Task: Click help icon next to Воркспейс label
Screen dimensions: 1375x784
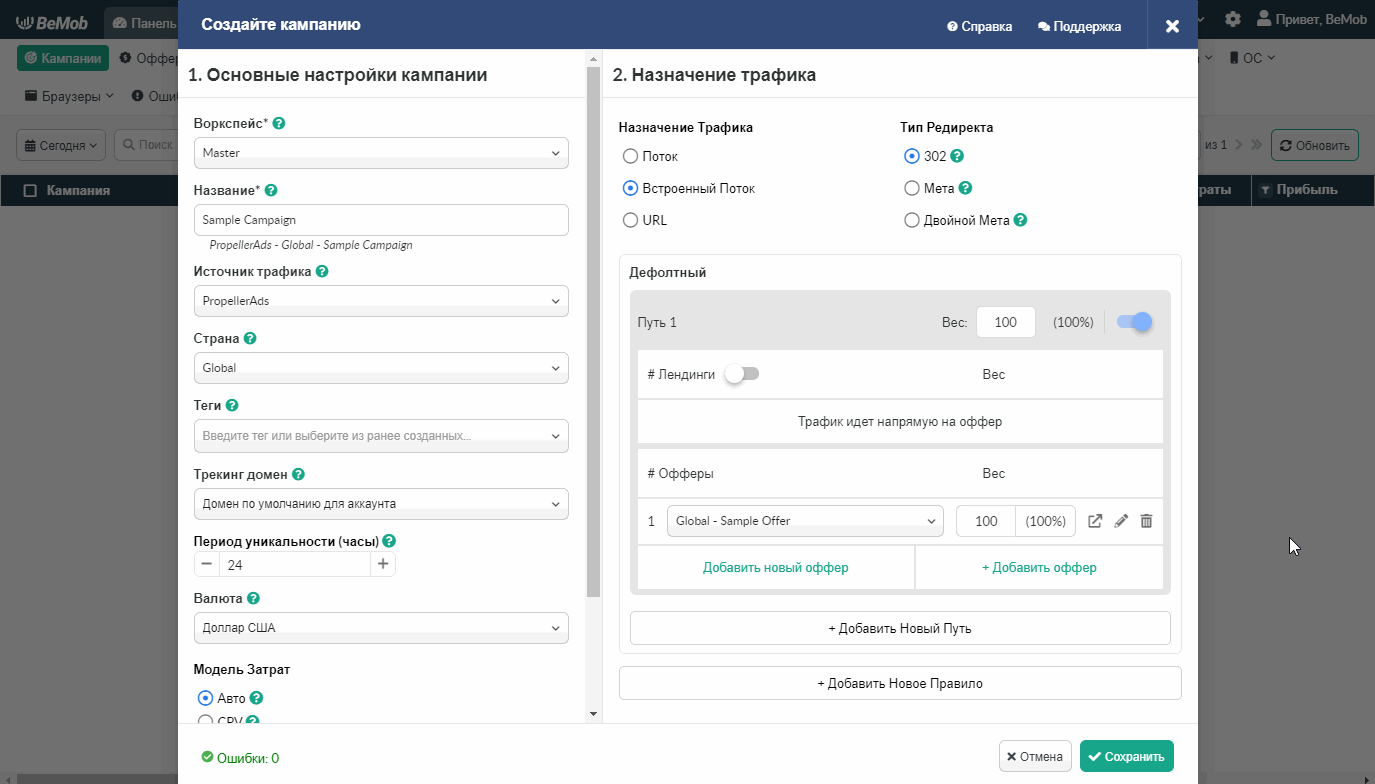Action: pos(279,123)
